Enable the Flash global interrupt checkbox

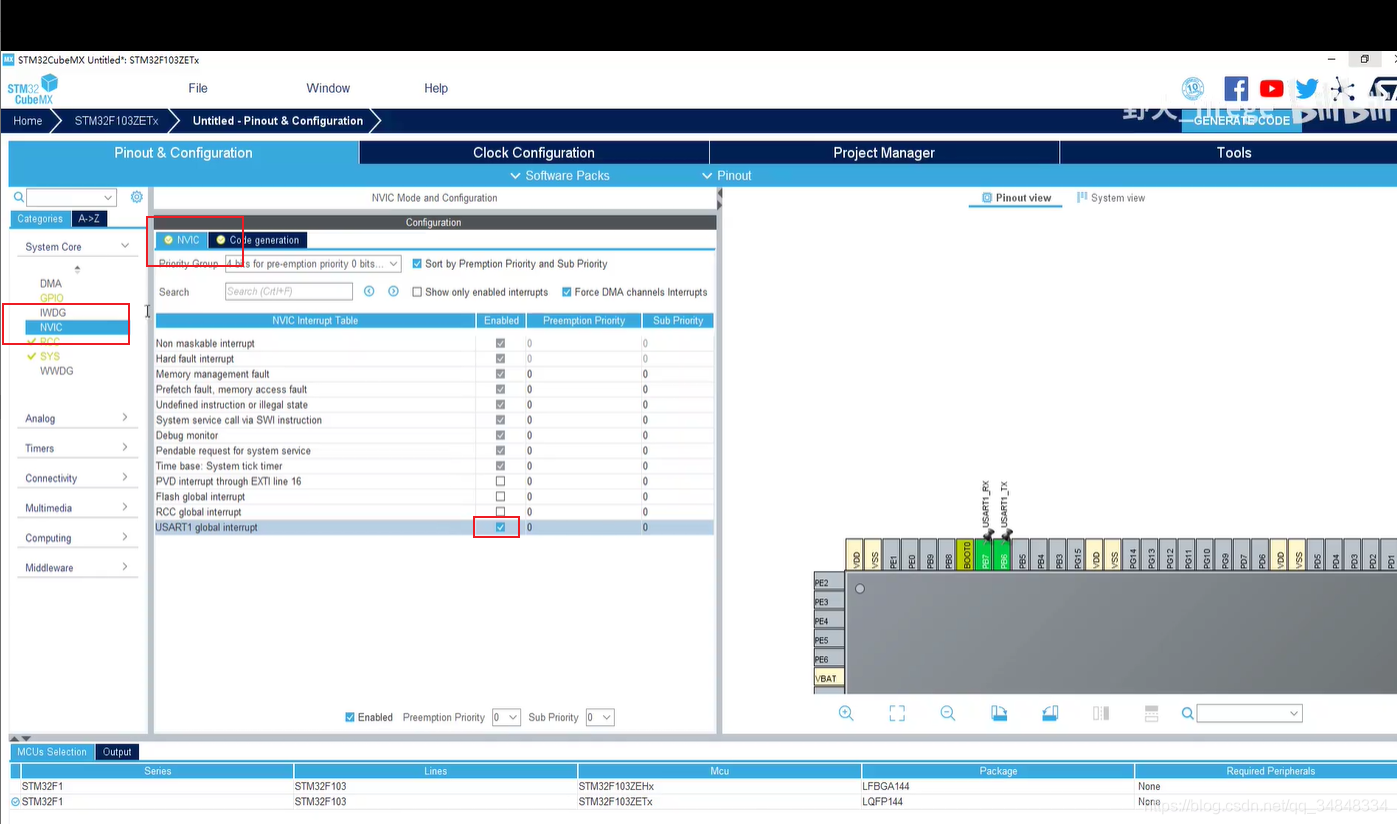pyautogui.click(x=500, y=496)
